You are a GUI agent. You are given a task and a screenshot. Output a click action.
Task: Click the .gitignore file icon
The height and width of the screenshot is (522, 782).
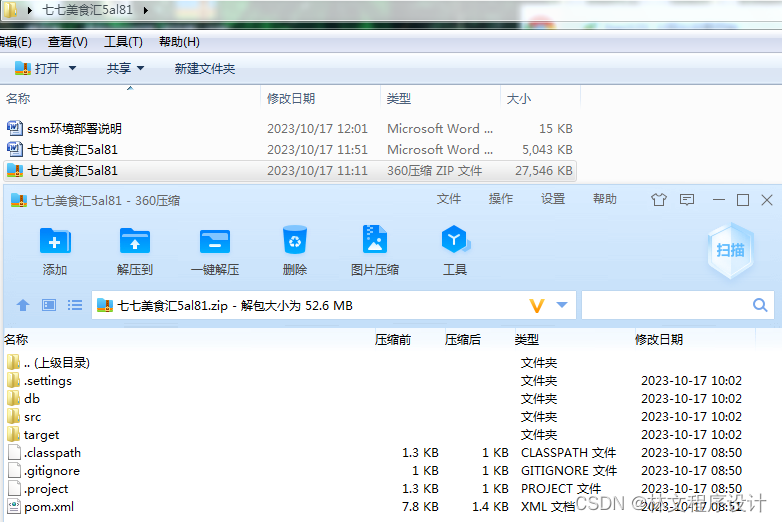14,471
